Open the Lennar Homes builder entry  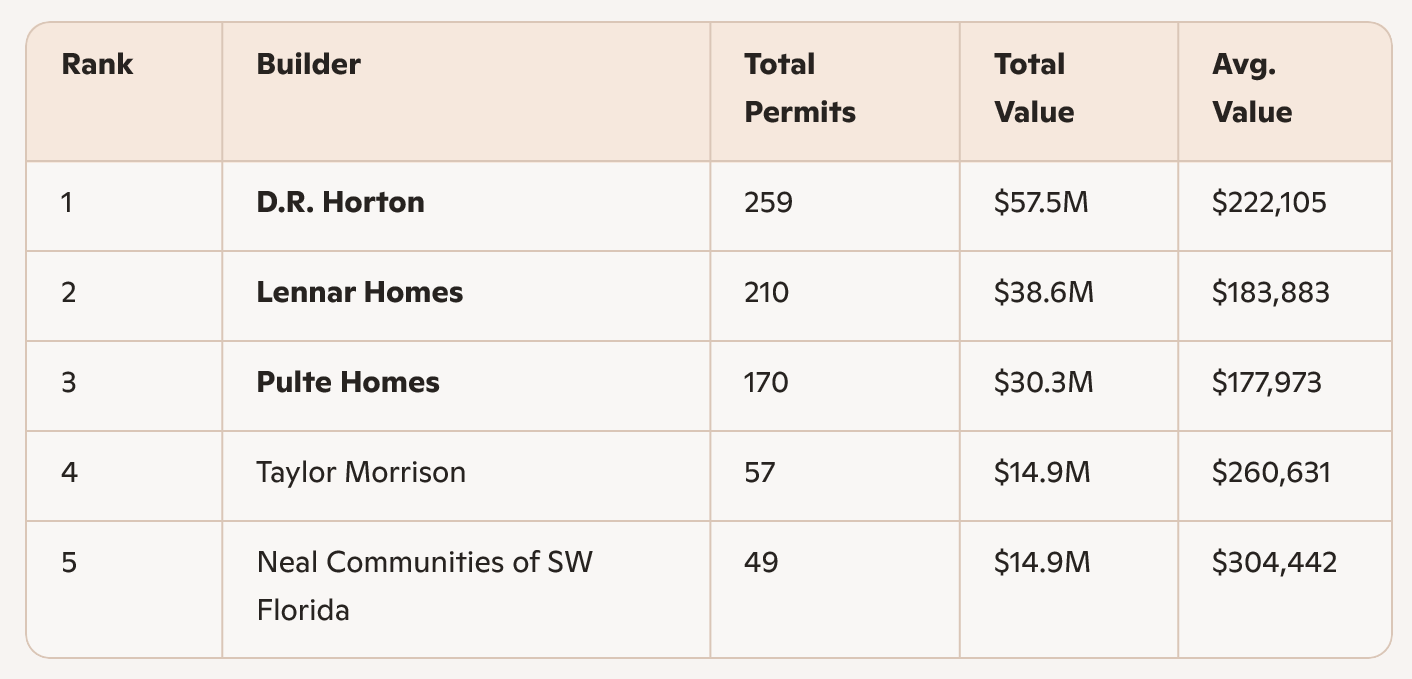359,293
